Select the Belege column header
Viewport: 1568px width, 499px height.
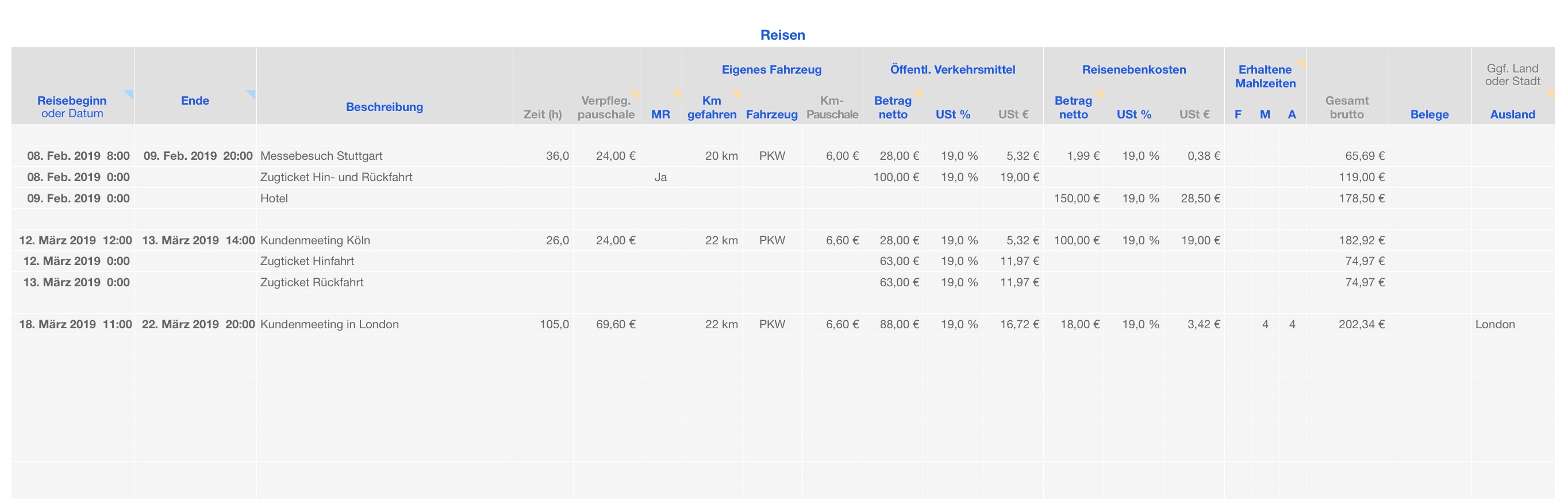pos(1429,114)
